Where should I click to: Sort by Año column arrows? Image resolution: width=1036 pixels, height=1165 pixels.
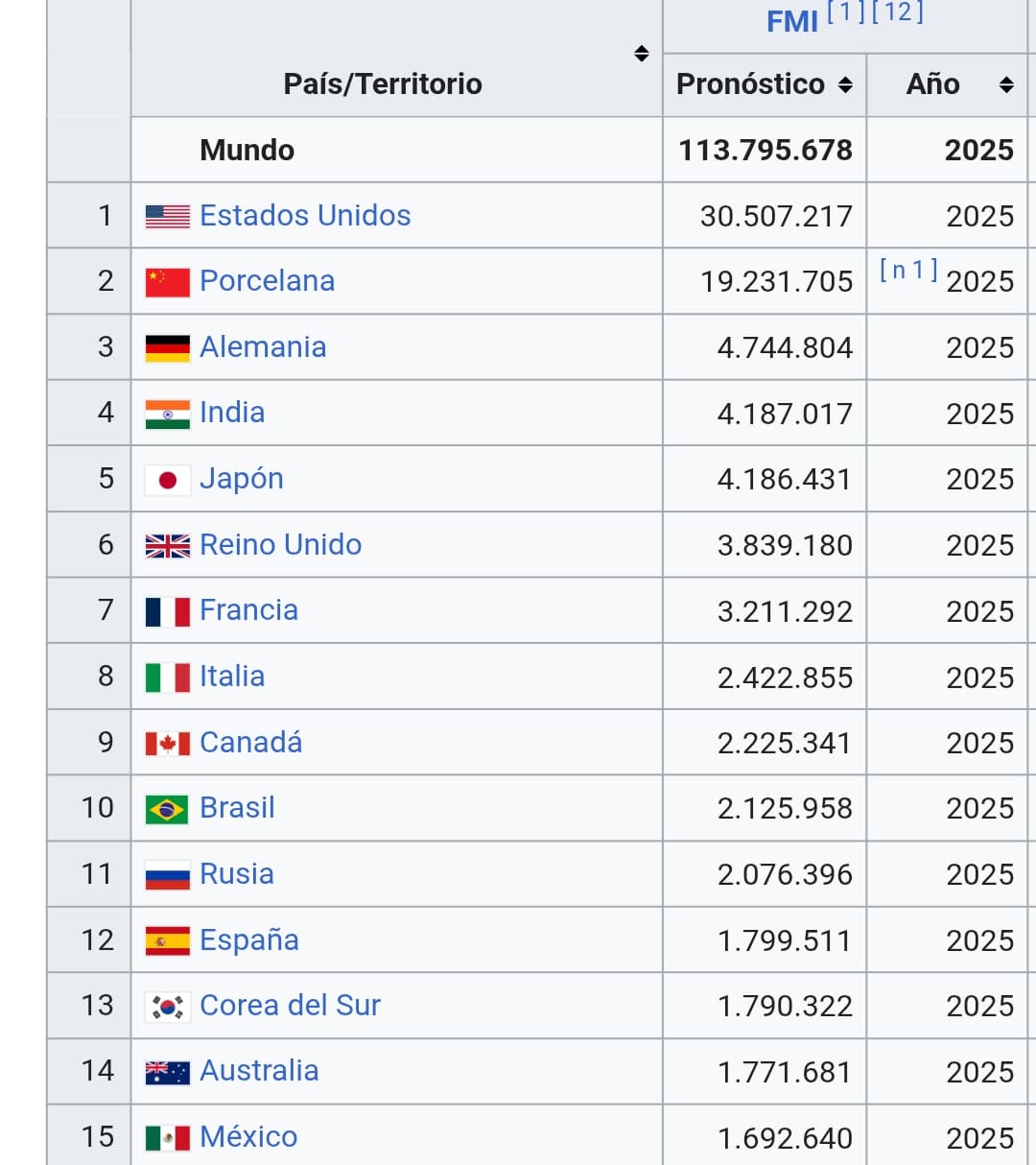click(1006, 84)
